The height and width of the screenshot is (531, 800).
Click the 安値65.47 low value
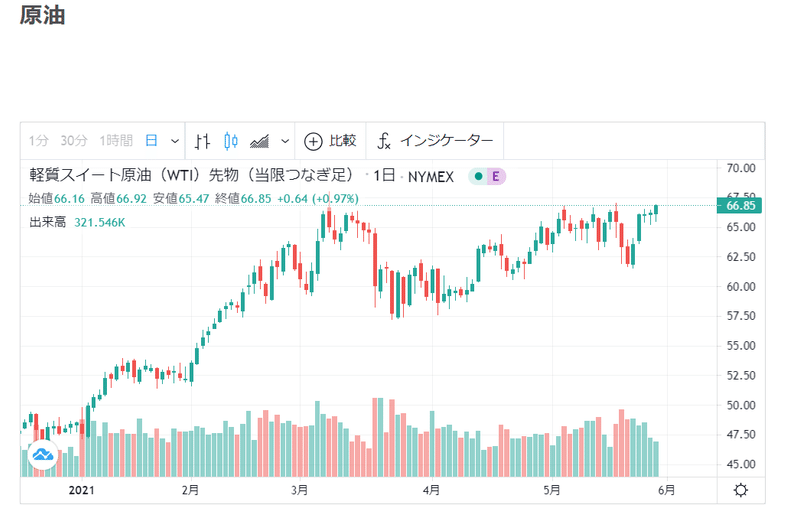[181, 198]
